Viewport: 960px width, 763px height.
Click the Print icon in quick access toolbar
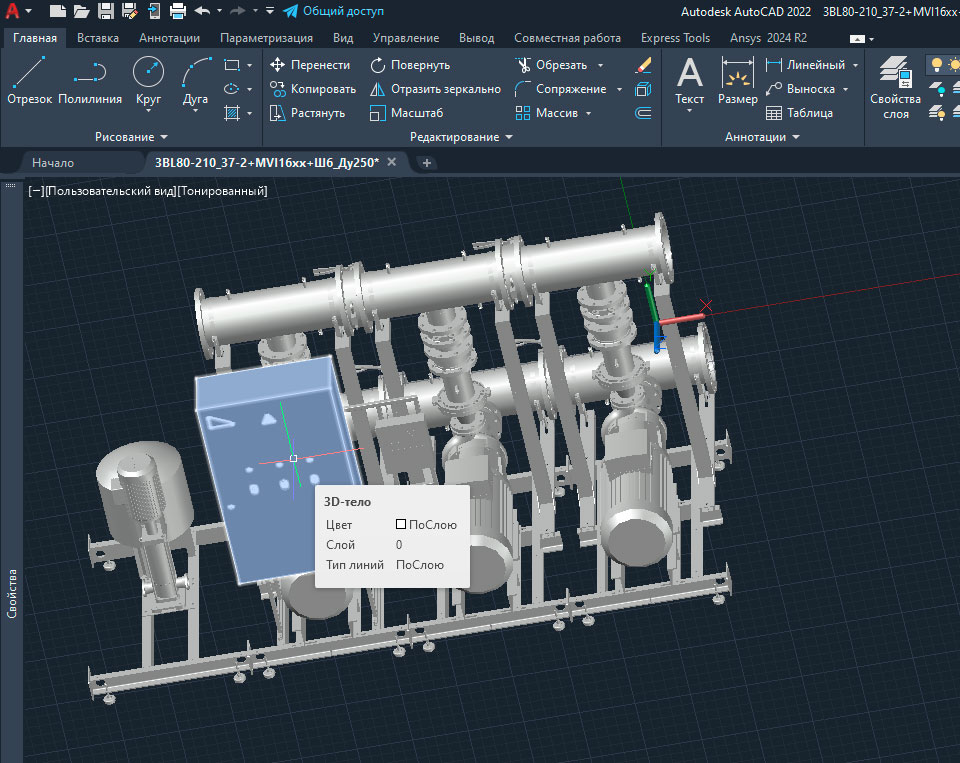pos(178,12)
